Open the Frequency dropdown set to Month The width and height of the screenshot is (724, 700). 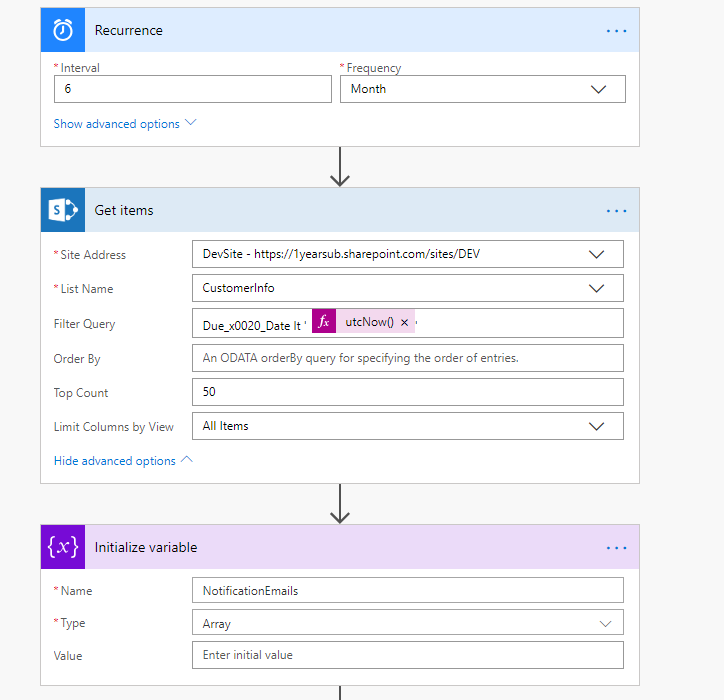(483, 89)
